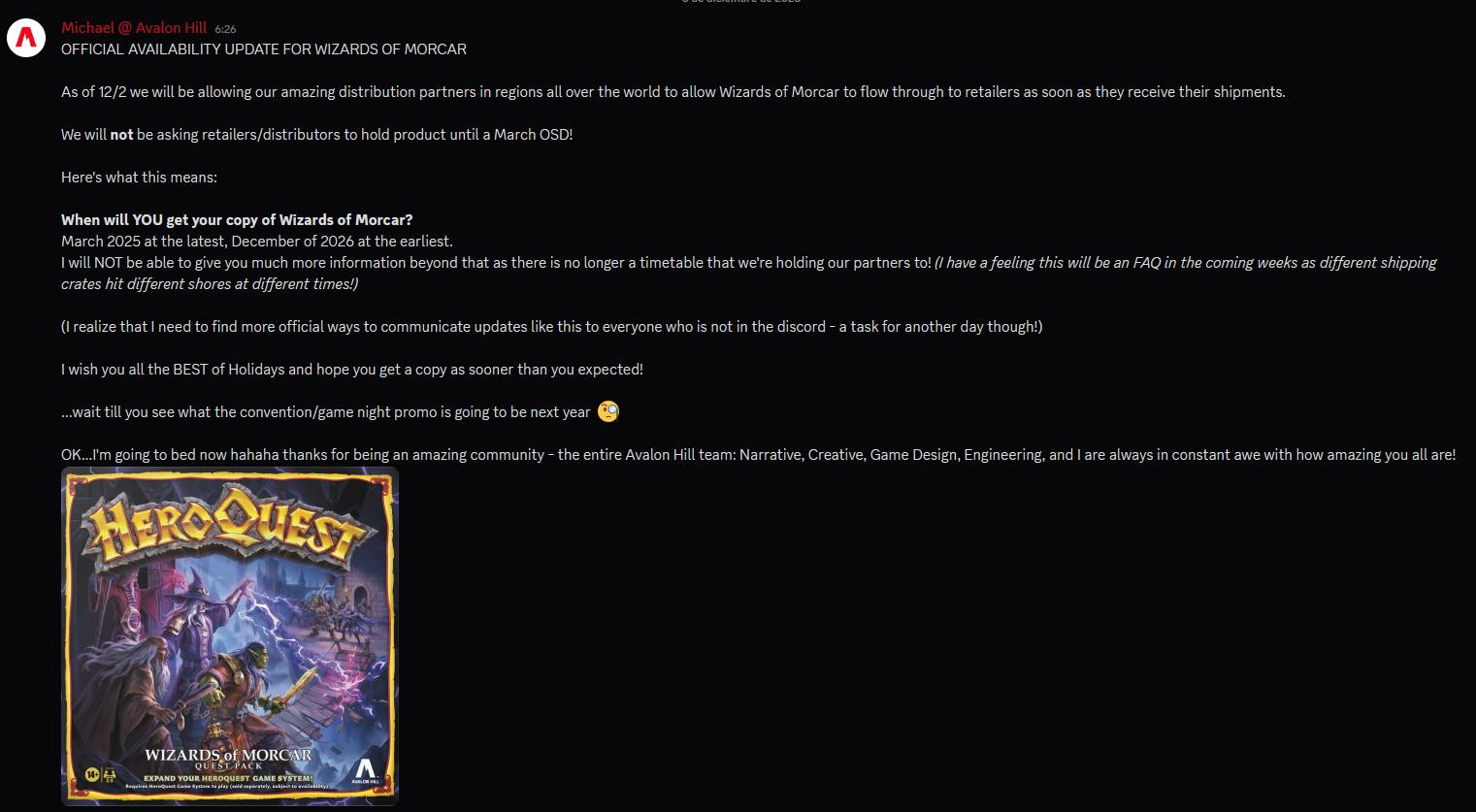Click the monocle face emoji
This screenshot has width=1476, height=812.
[608, 411]
